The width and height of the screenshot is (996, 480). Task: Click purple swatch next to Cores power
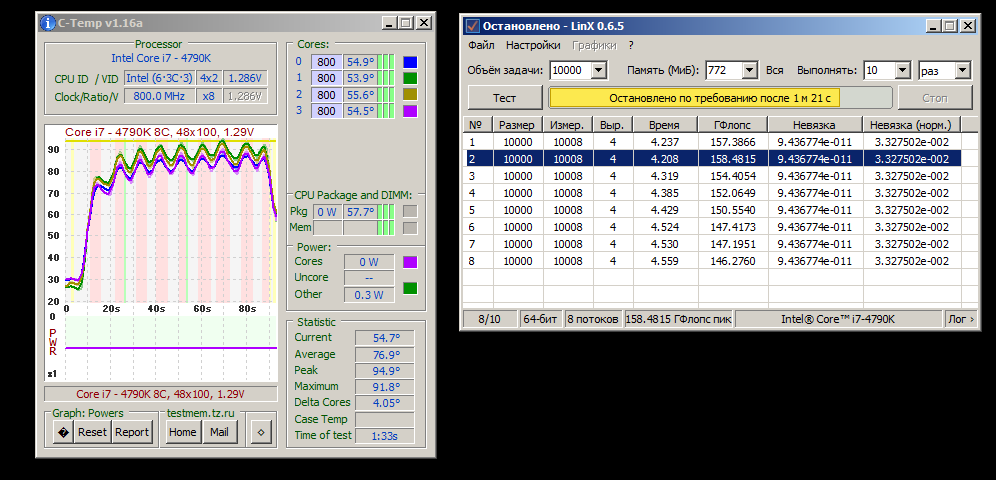(x=410, y=262)
